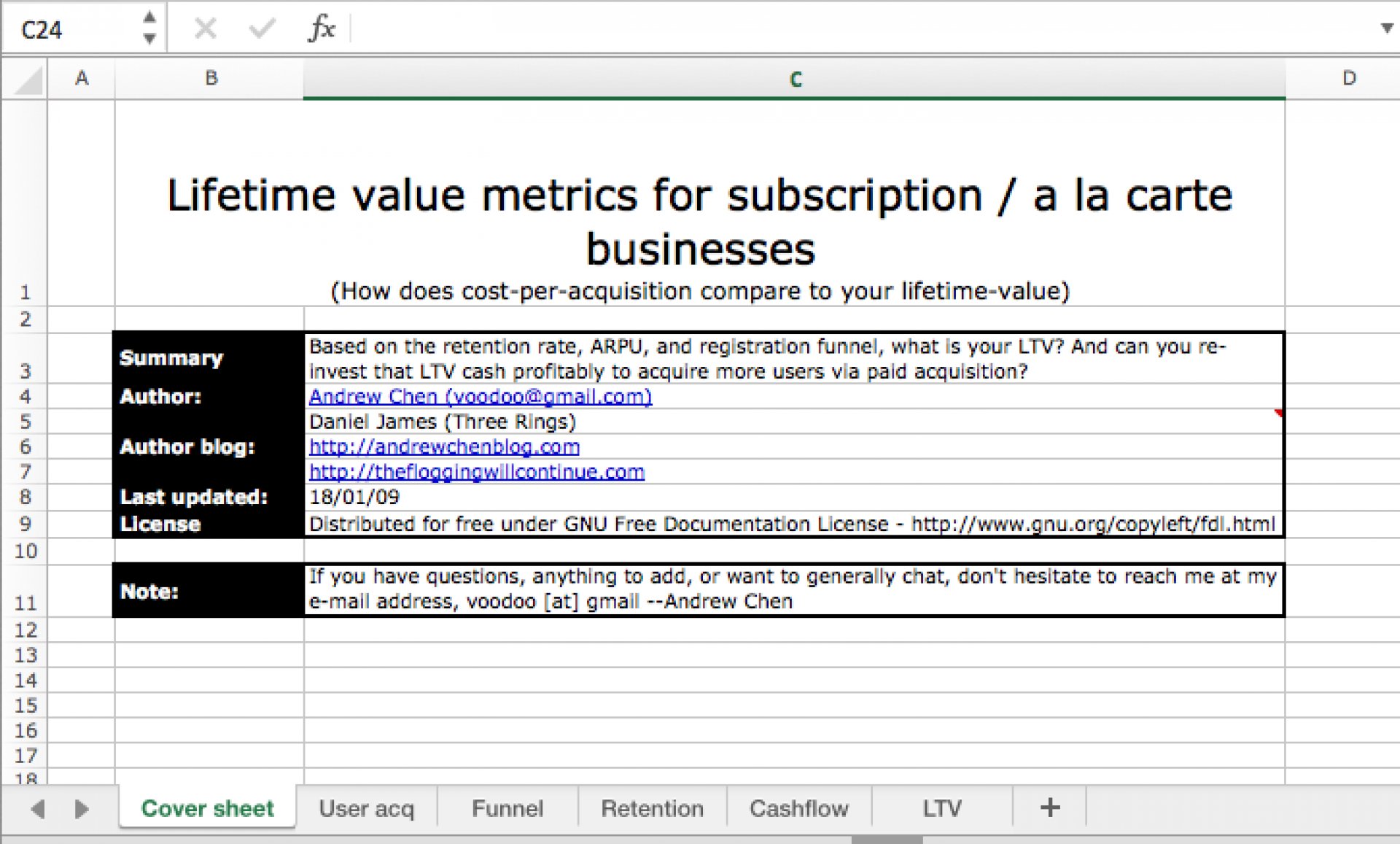This screenshot has width=1400, height=844.
Task: Select the Daniel James (Three Rings) cell
Action: pos(793,422)
